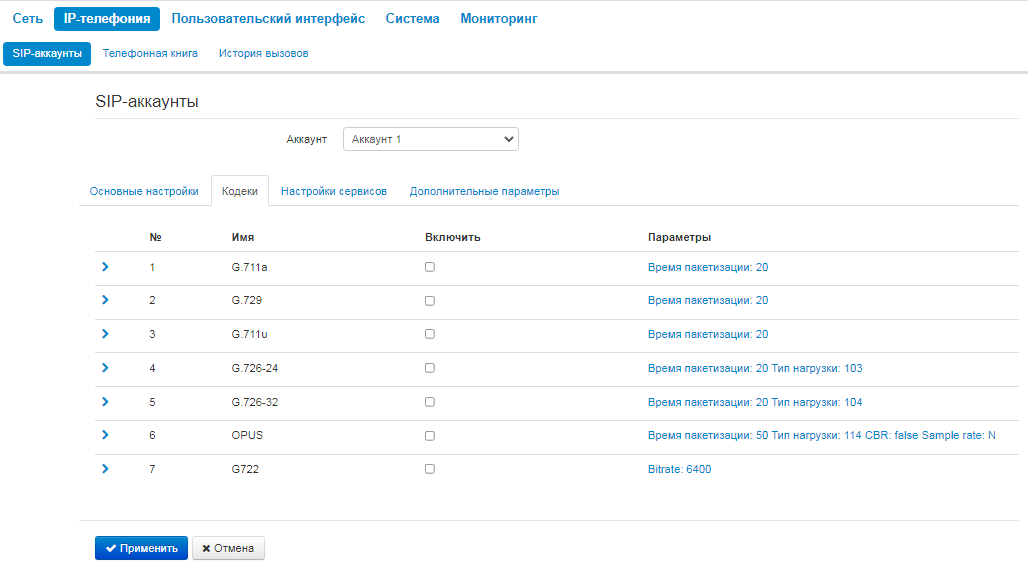The image size is (1028, 572).
Task: Open the Аккаунт 1 dropdown
Action: pyautogui.click(x=430, y=140)
